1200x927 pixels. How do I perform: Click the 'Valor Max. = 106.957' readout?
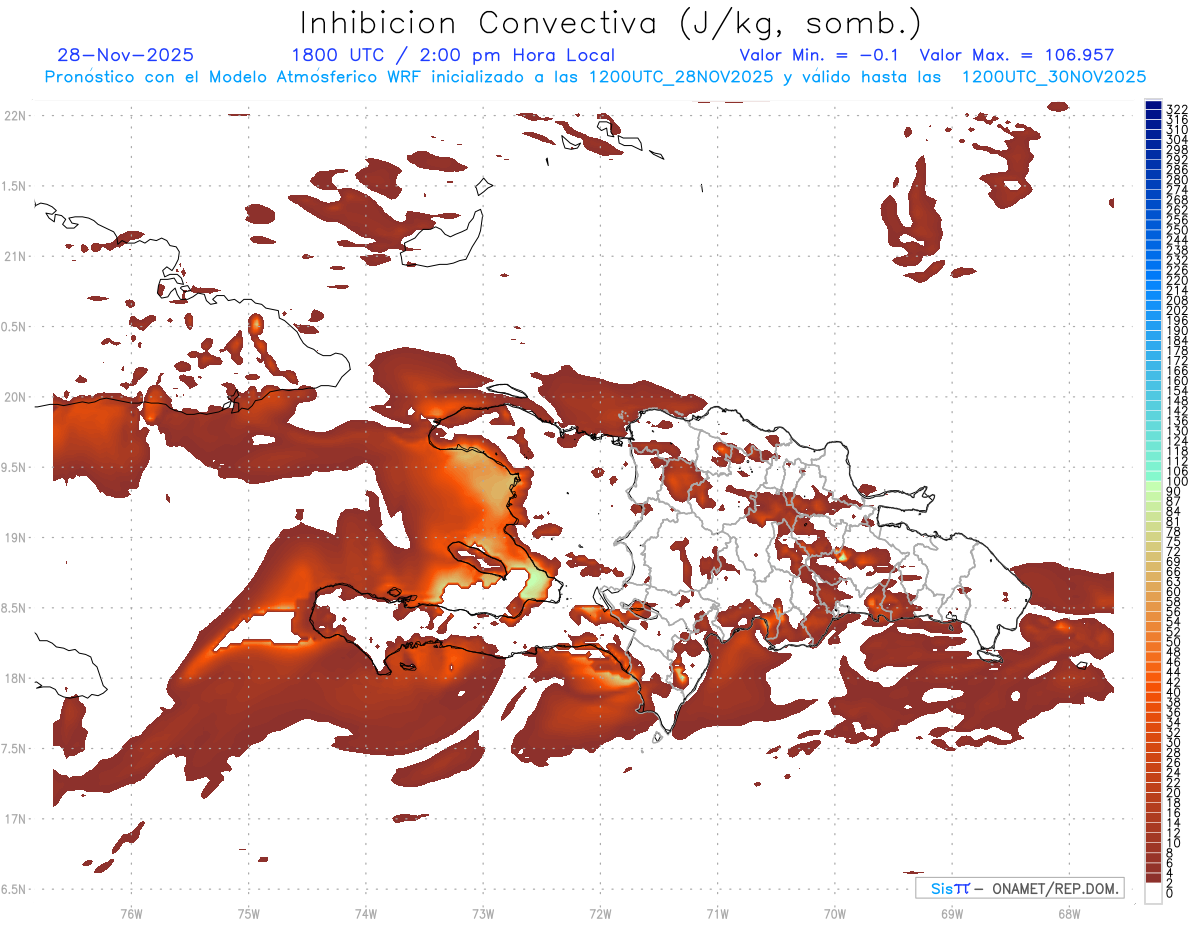click(1017, 55)
